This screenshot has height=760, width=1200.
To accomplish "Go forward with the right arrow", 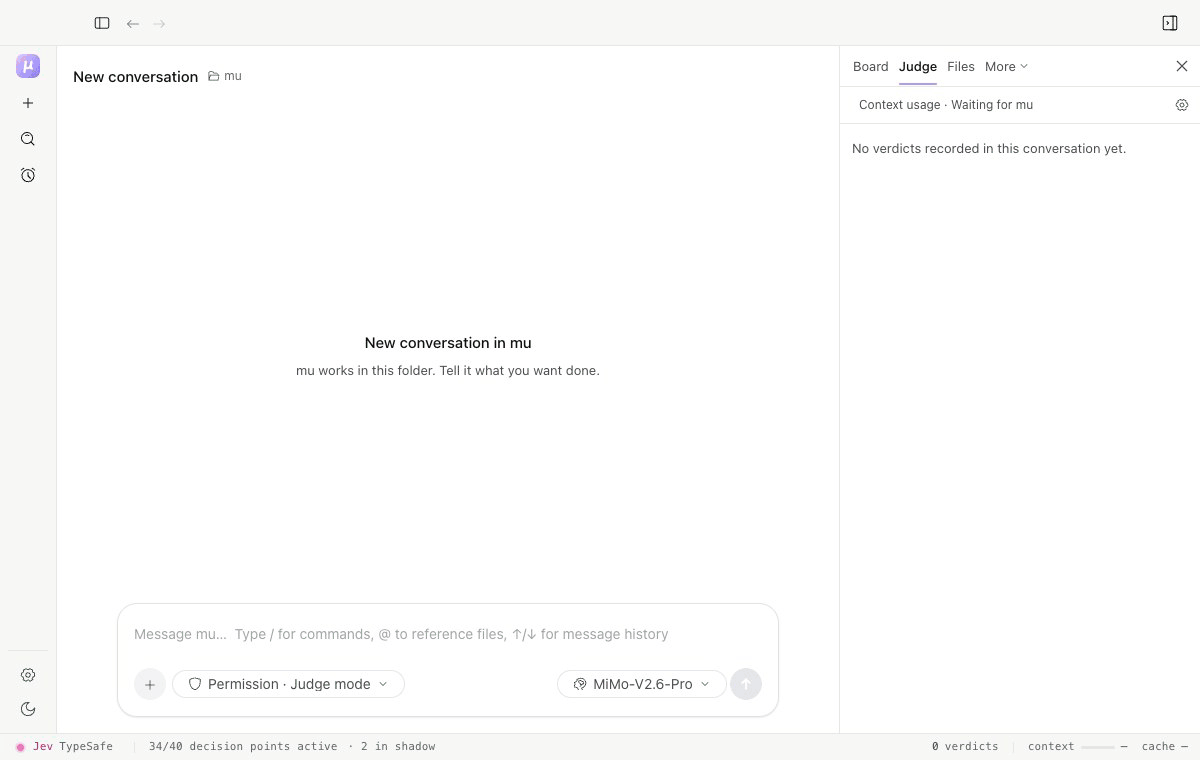I will [x=159, y=23].
